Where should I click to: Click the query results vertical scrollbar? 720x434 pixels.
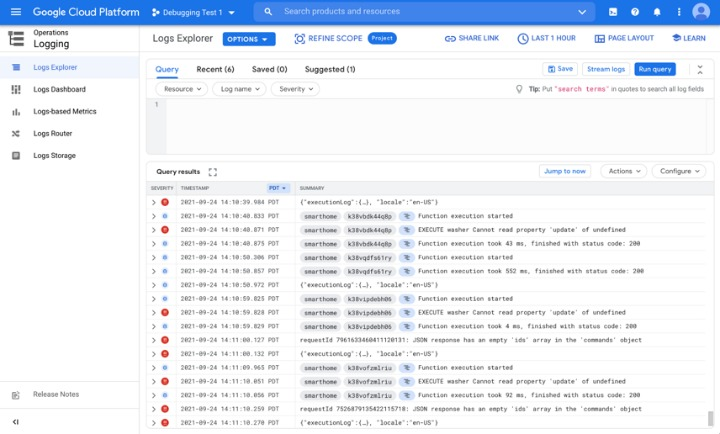(x=711, y=416)
